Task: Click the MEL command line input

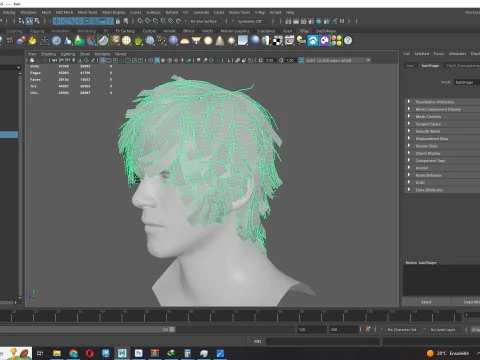Action: pos(323,341)
